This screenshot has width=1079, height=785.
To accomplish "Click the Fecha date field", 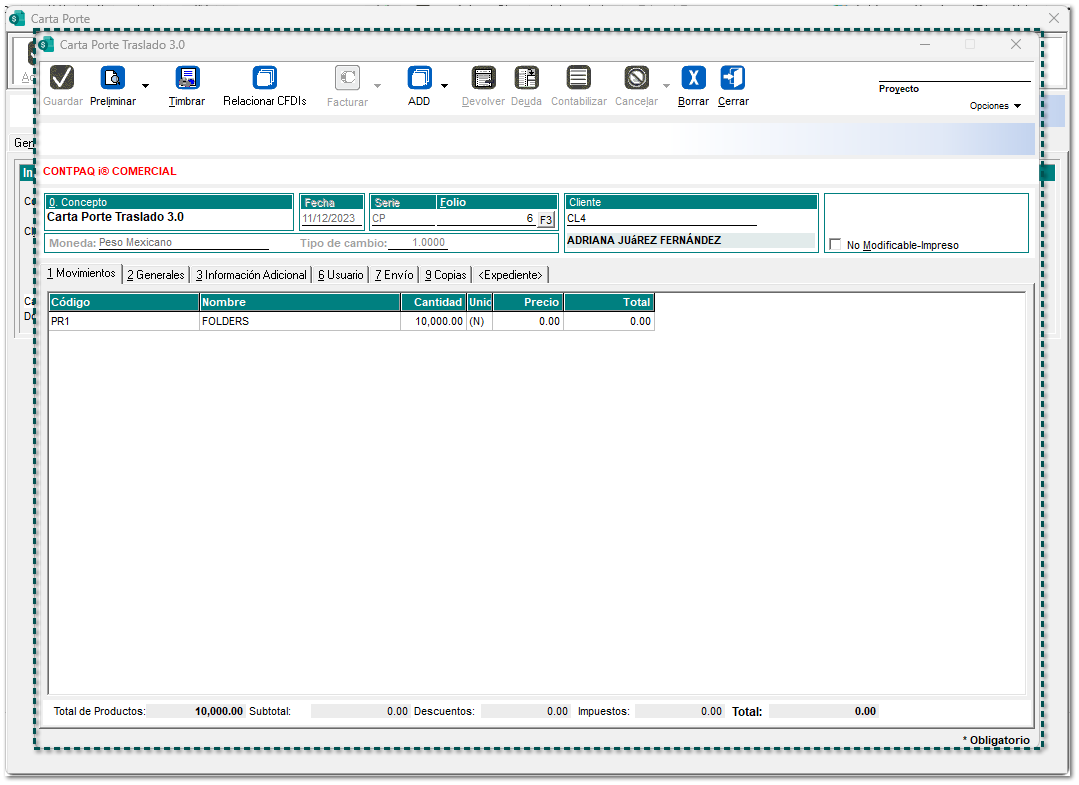I will click(x=330, y=219).
